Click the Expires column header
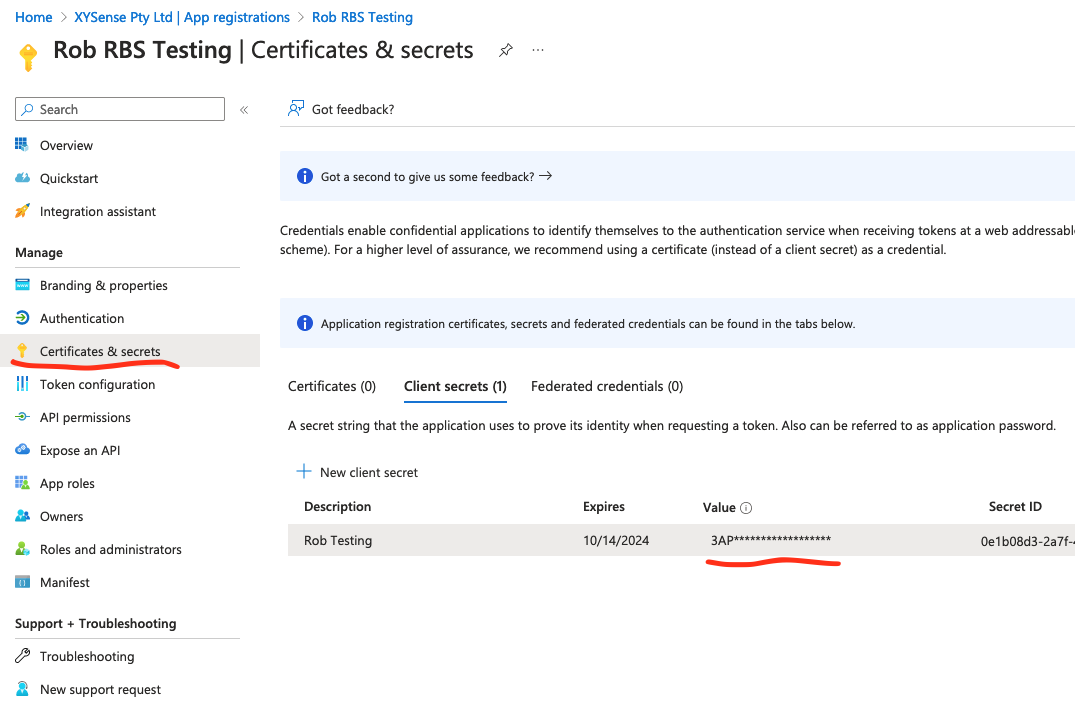This screenshot has height=719, width=1075. pos(603,507)
